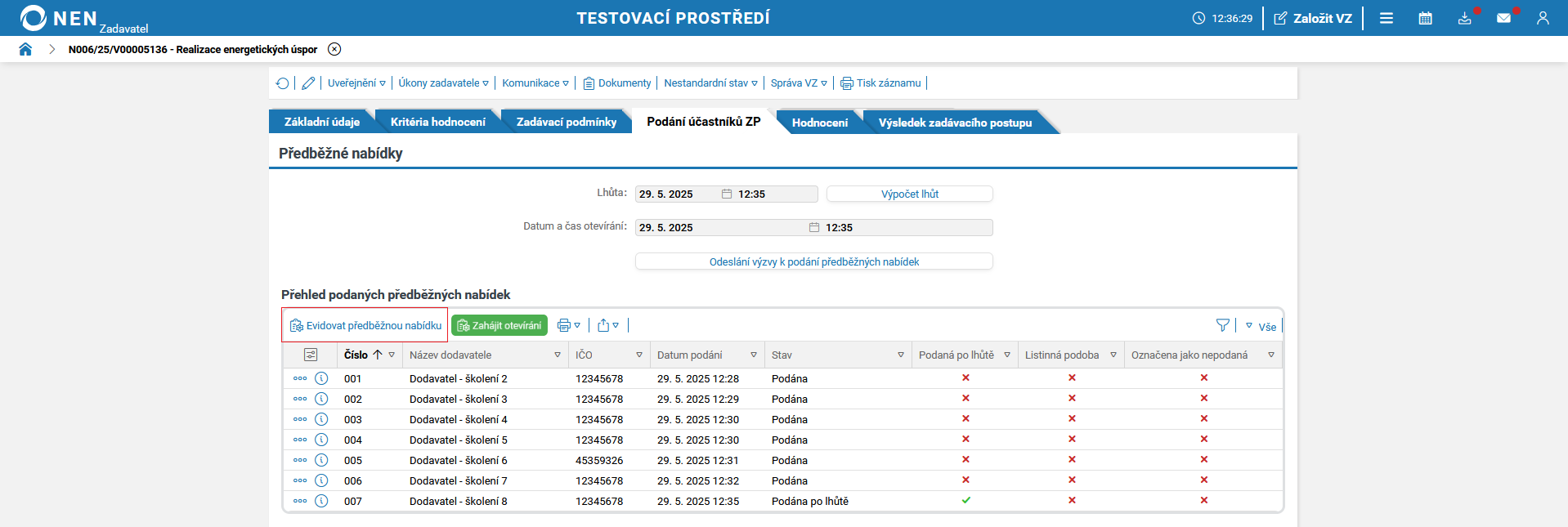Open Název dodavatele column filter arrow
Screen dimensions: 1568x527
pos(558,355)
